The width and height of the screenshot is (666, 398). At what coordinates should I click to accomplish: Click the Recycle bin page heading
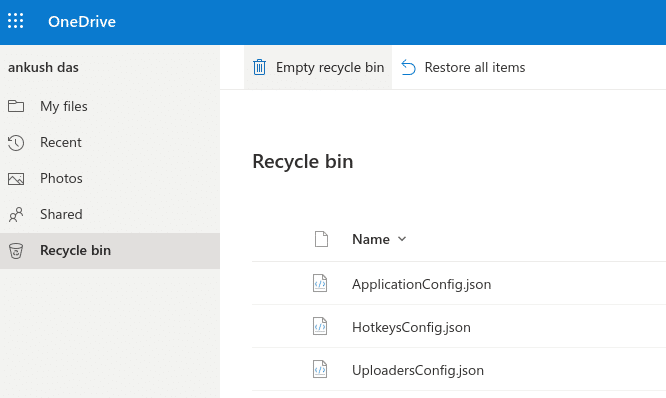(x=303, y=161)
